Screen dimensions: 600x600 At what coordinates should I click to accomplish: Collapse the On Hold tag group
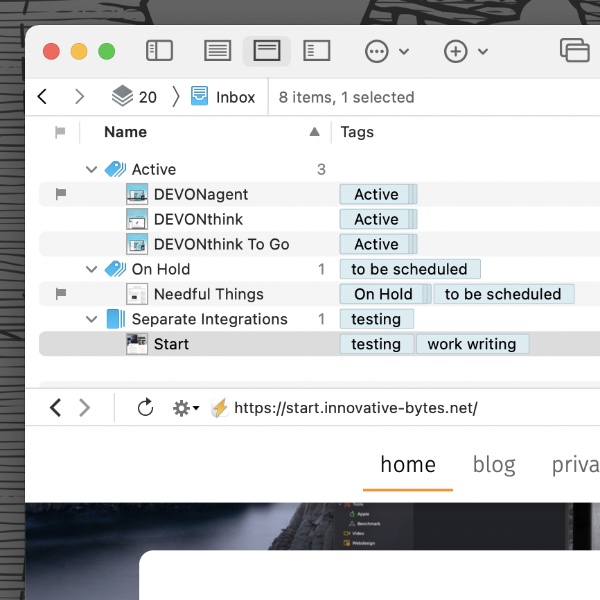pos(91,269)
